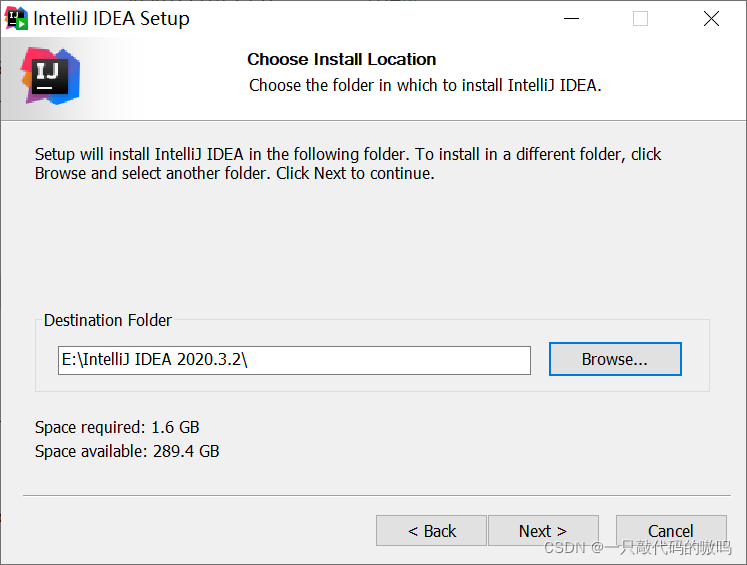The width and height of the screenshot is (747, 565).
Task: Go to the next step with Next >
Action: [x=543, y=530]
